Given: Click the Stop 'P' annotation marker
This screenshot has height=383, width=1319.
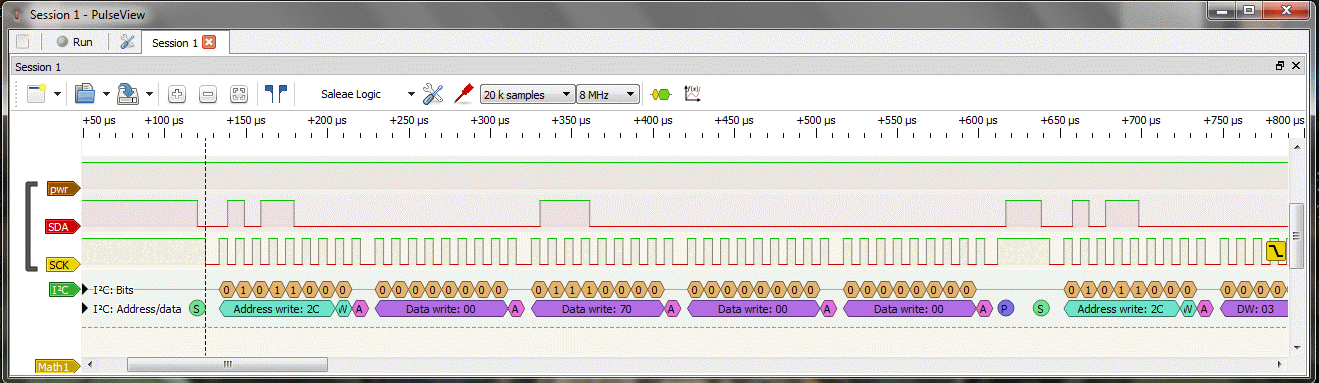Looking at the screenshot, I should pyautogui.click(x=1006, y=309).
